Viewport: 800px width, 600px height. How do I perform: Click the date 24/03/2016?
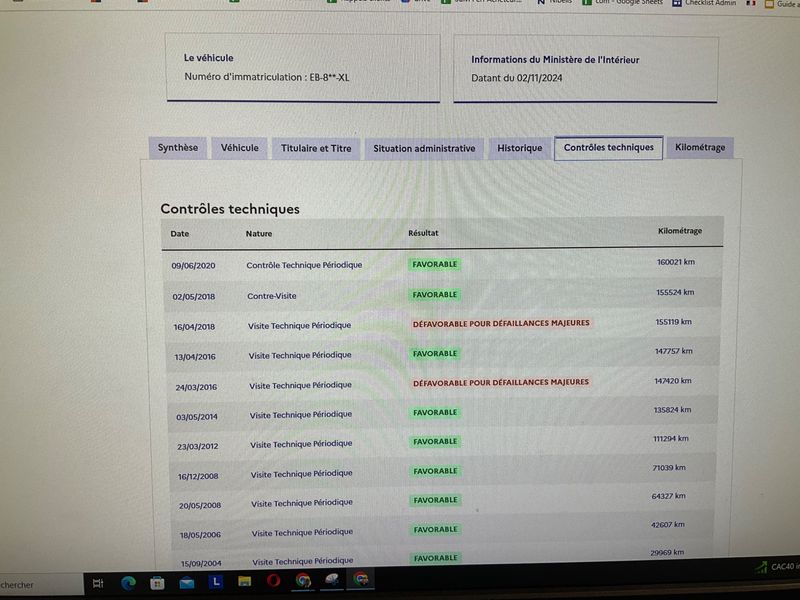pyautogui.click(x=196, y=387)
